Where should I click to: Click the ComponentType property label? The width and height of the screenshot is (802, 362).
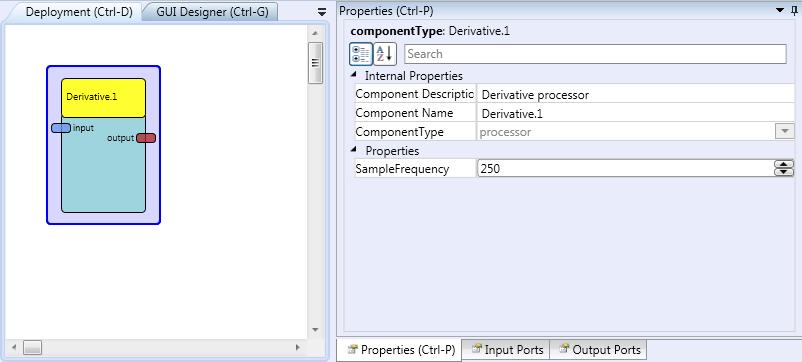(x=399, y=132)
